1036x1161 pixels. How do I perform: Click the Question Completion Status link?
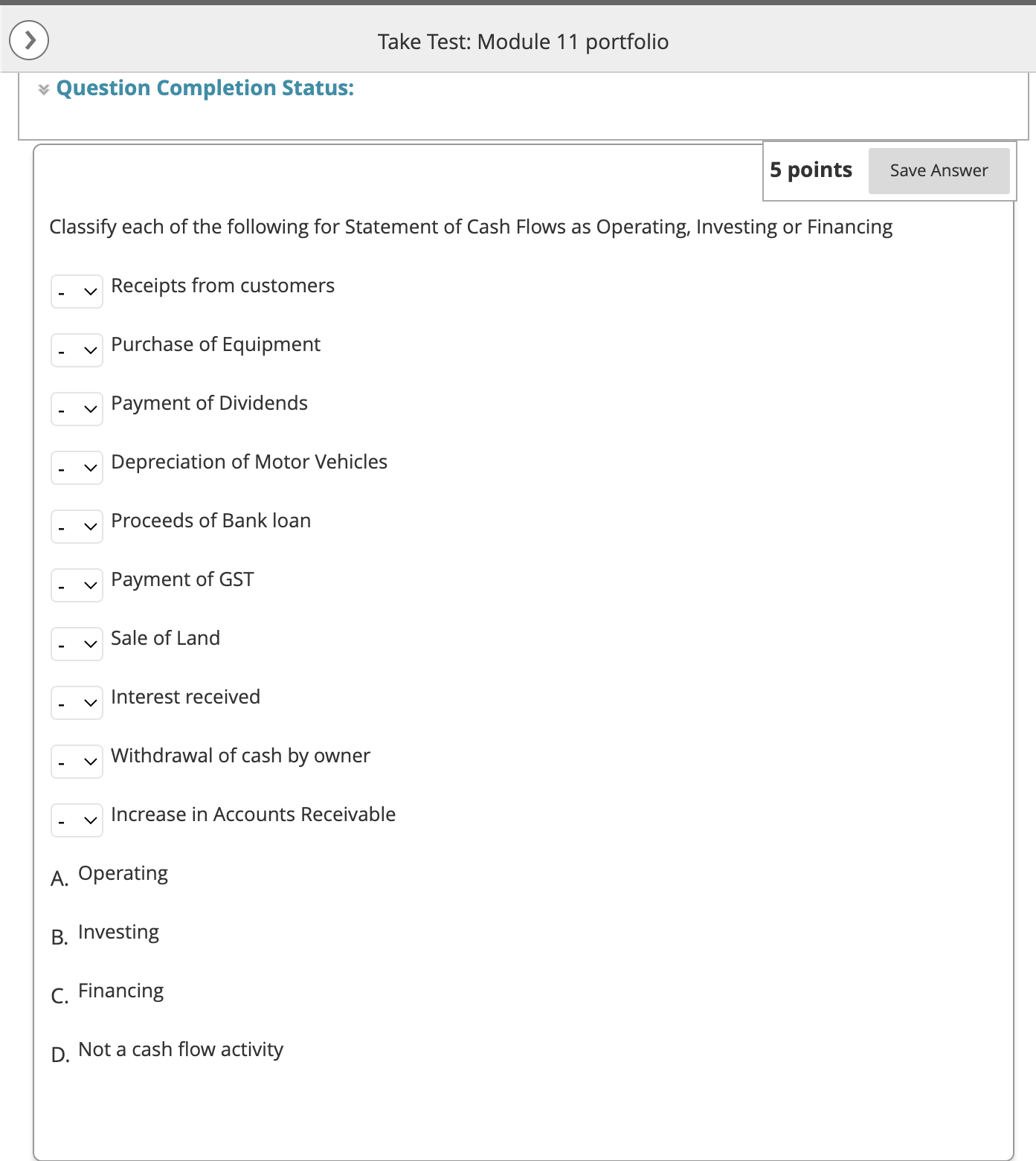(205, 88)
